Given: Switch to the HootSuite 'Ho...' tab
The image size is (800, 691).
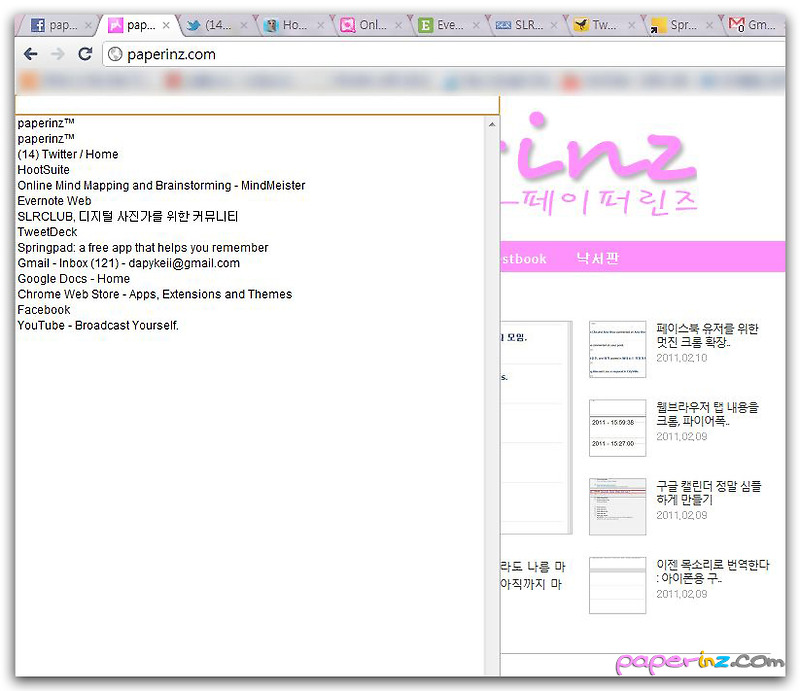Looking at the screenshot, I should pyautogui.click(x=294, y=25).
